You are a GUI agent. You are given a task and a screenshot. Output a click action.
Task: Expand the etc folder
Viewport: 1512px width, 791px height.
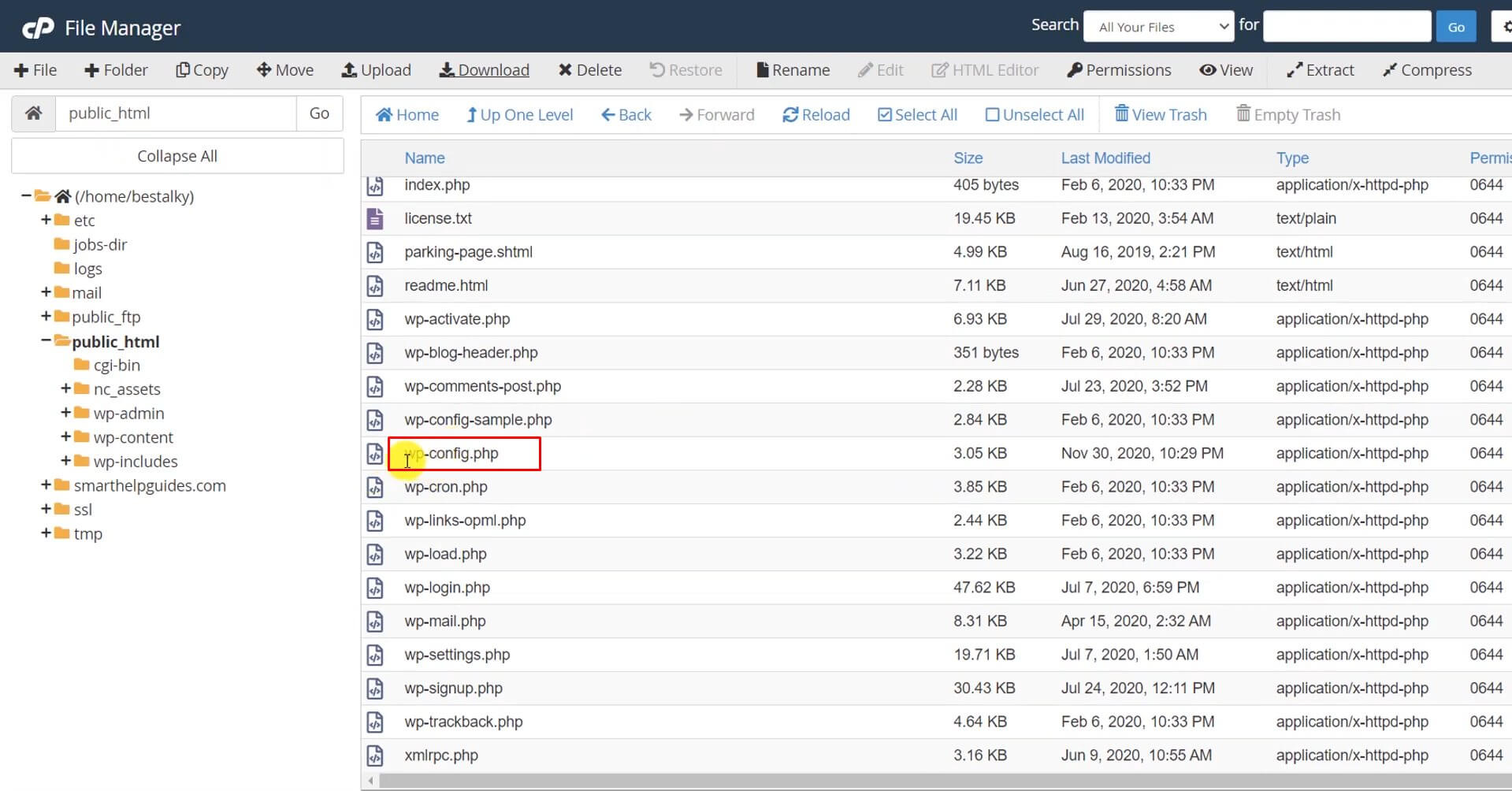[x=46, y=220]
